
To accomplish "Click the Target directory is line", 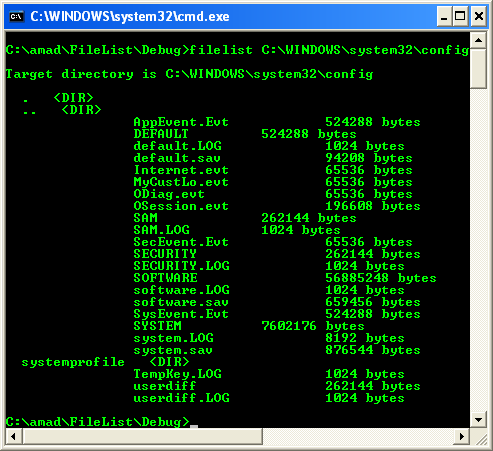I will click(x=189, y=74).
